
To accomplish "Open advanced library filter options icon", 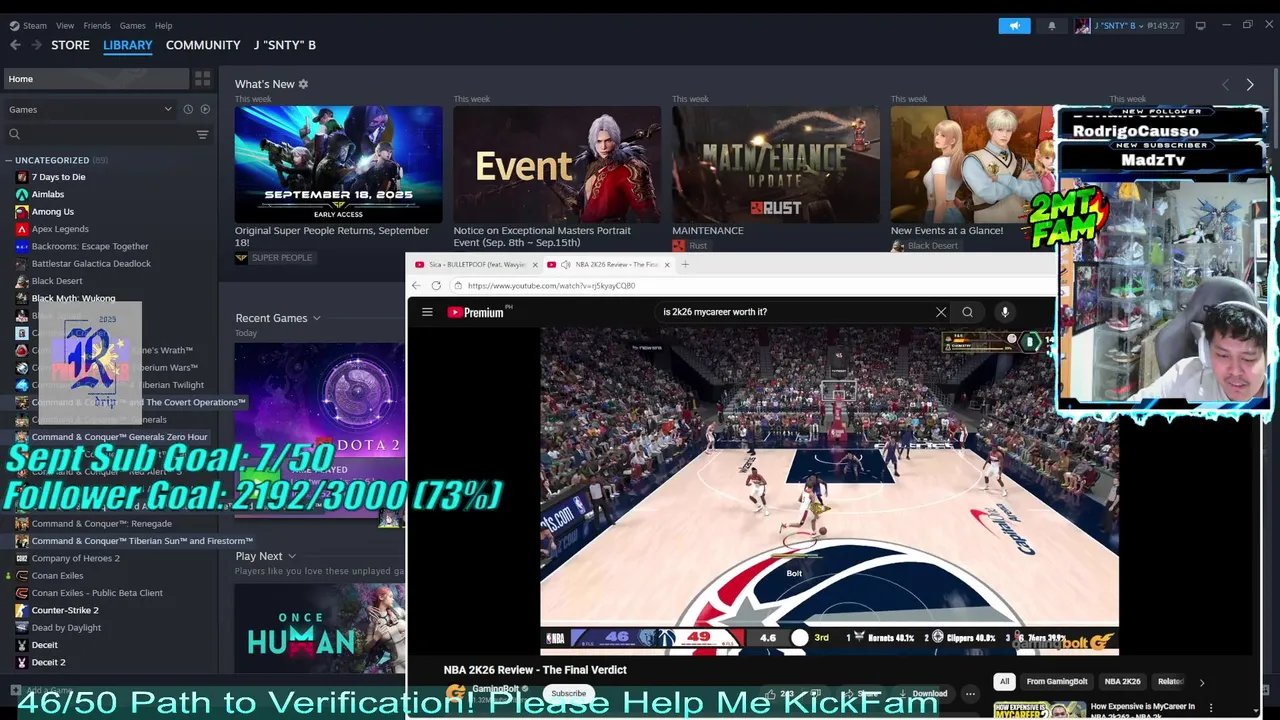I will pyautogui.click(x=202, y=134).
